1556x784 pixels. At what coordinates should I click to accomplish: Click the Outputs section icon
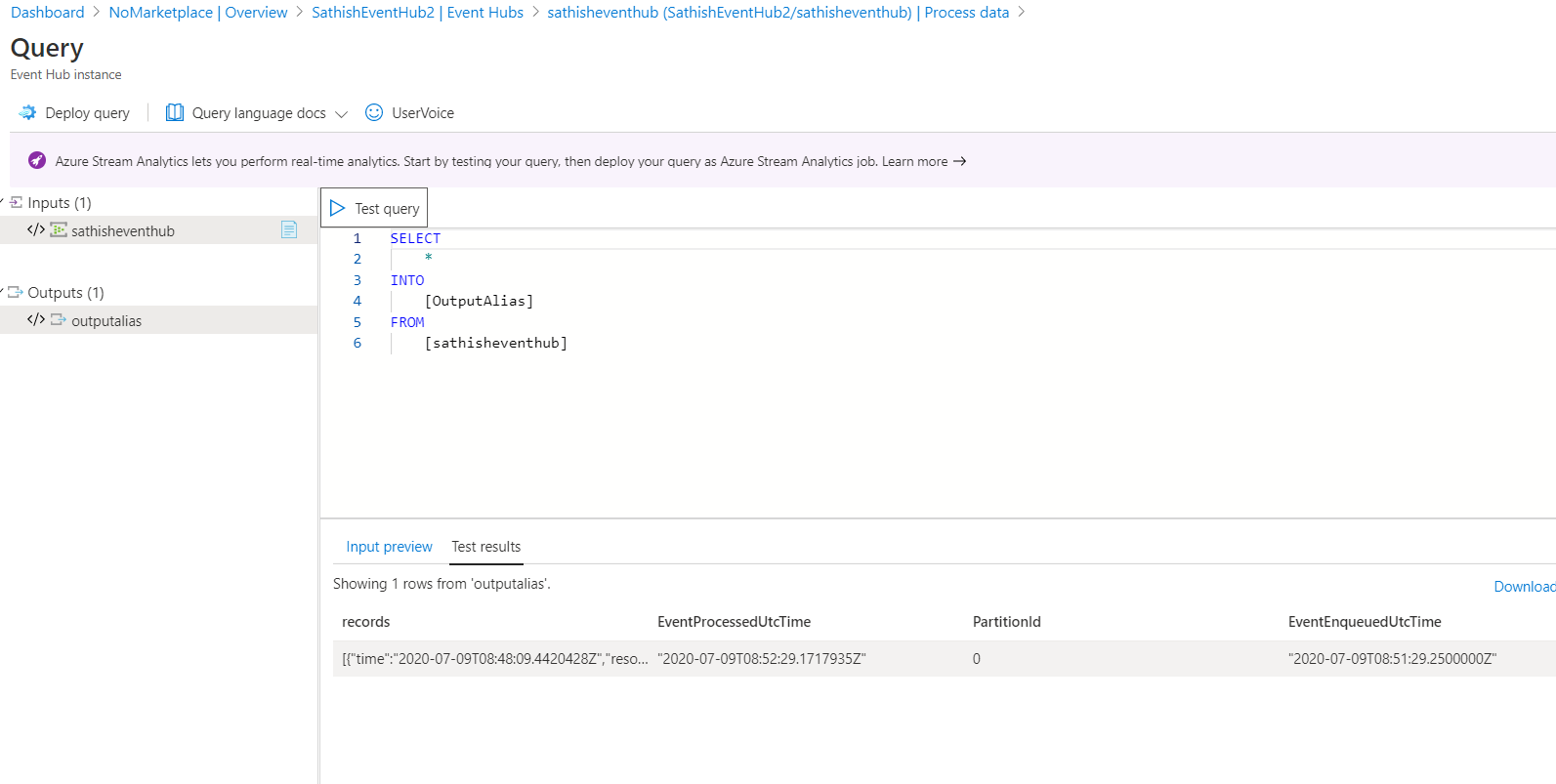pyautogui.click(x=16, y=292)
